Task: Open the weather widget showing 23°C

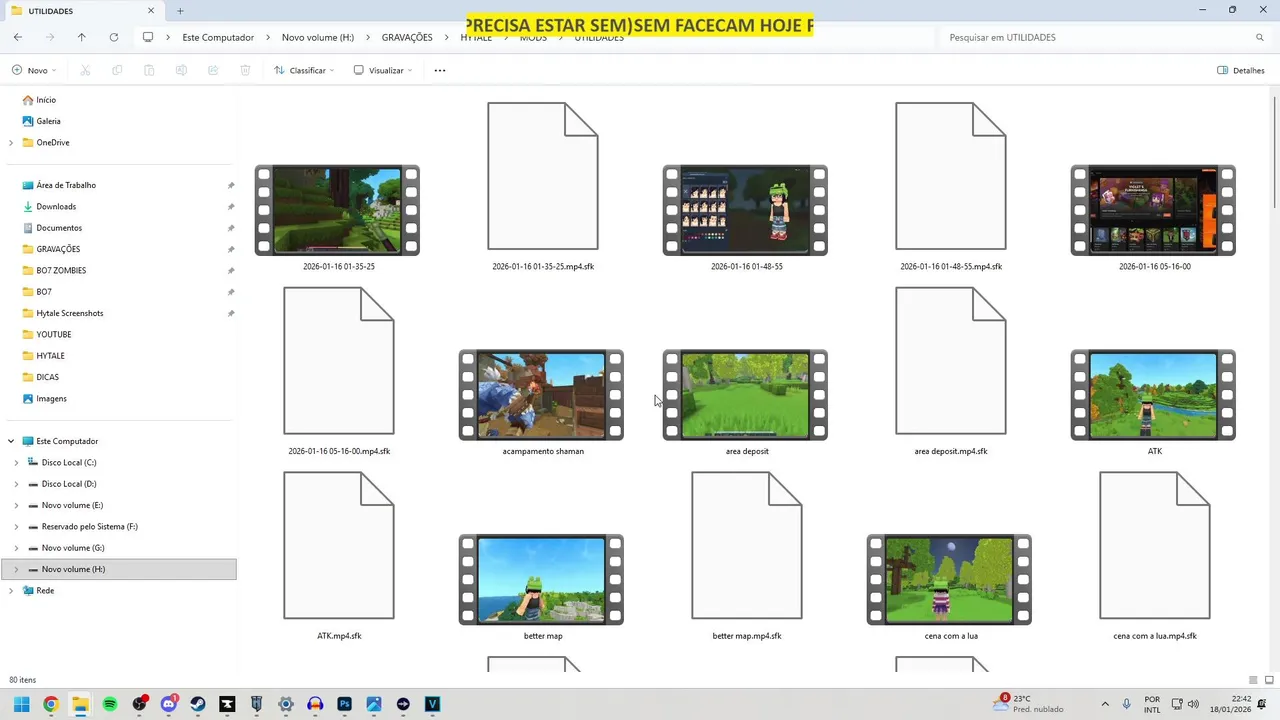Action: click(1030, 704)
